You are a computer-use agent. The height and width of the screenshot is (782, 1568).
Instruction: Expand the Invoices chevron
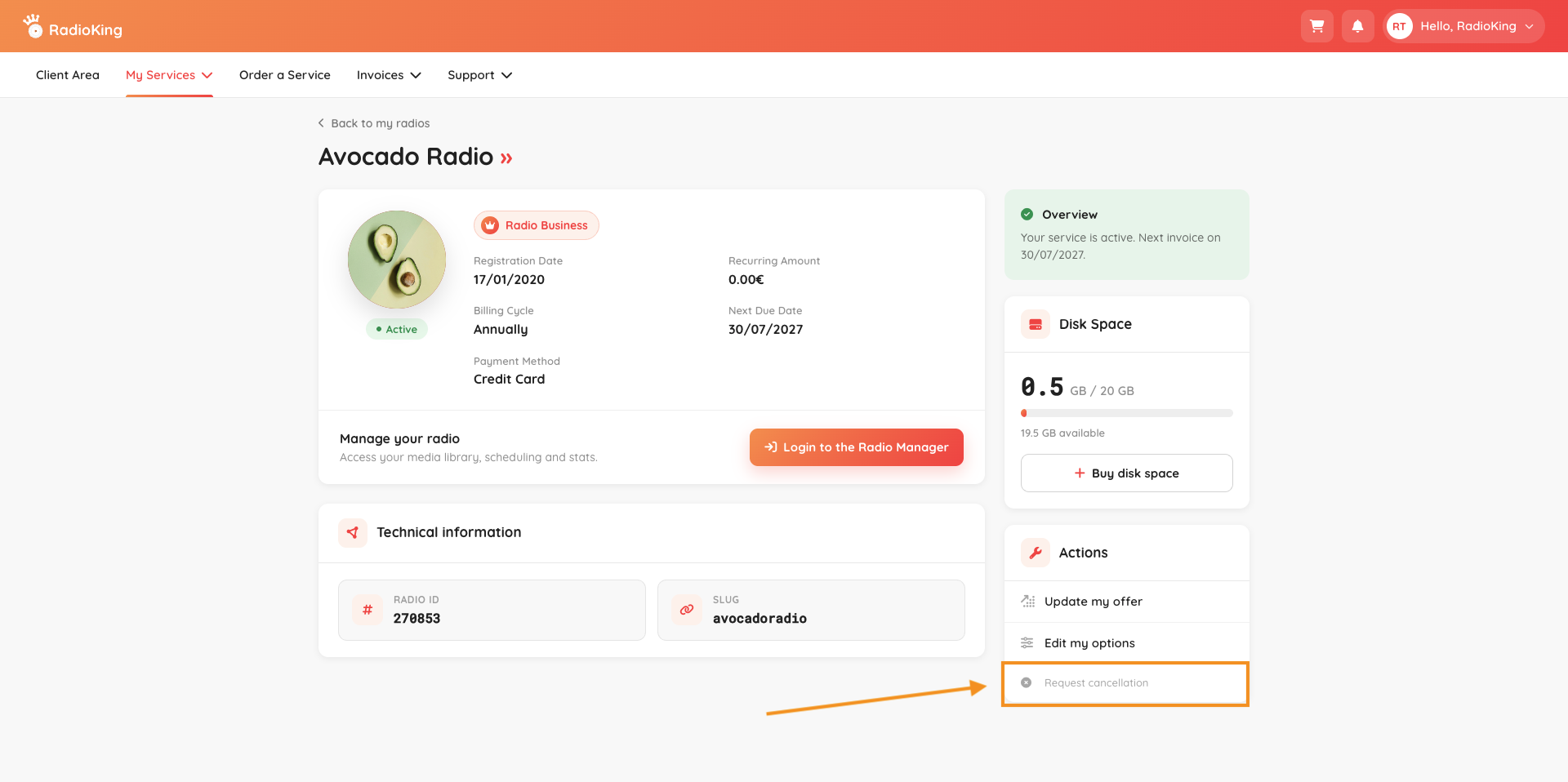click(416, 75)
